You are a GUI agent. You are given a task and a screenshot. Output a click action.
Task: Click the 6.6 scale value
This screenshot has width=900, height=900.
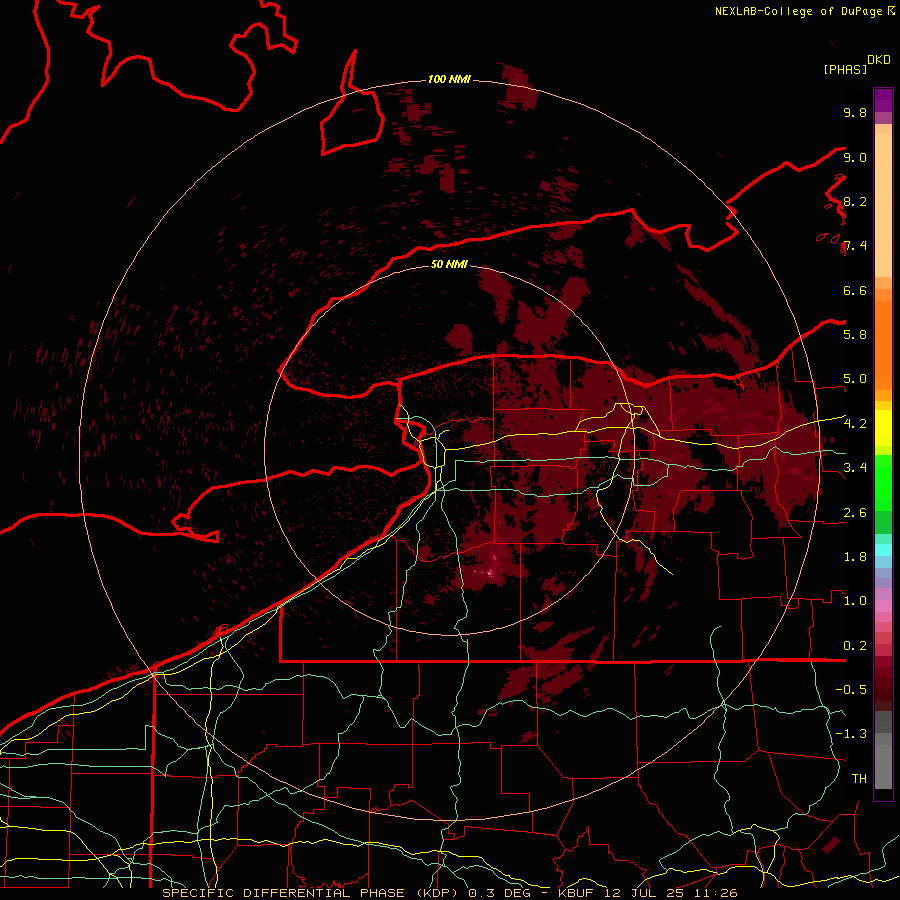click(x=855, y=290)
